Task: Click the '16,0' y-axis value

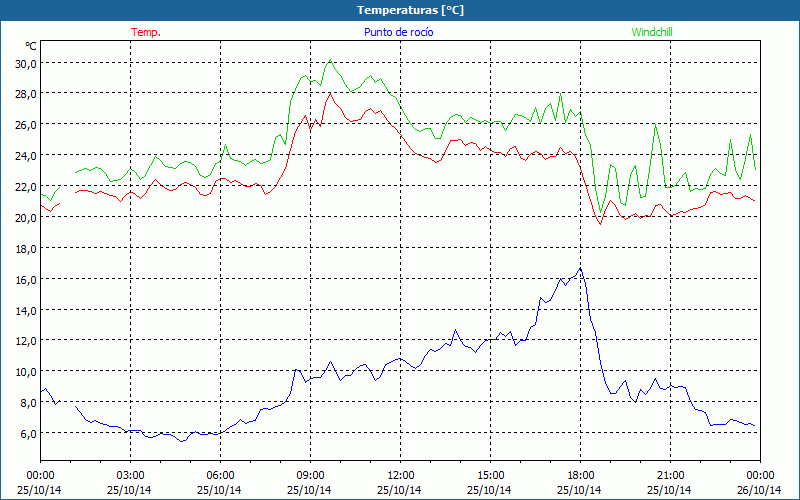Action: point(26,280)
